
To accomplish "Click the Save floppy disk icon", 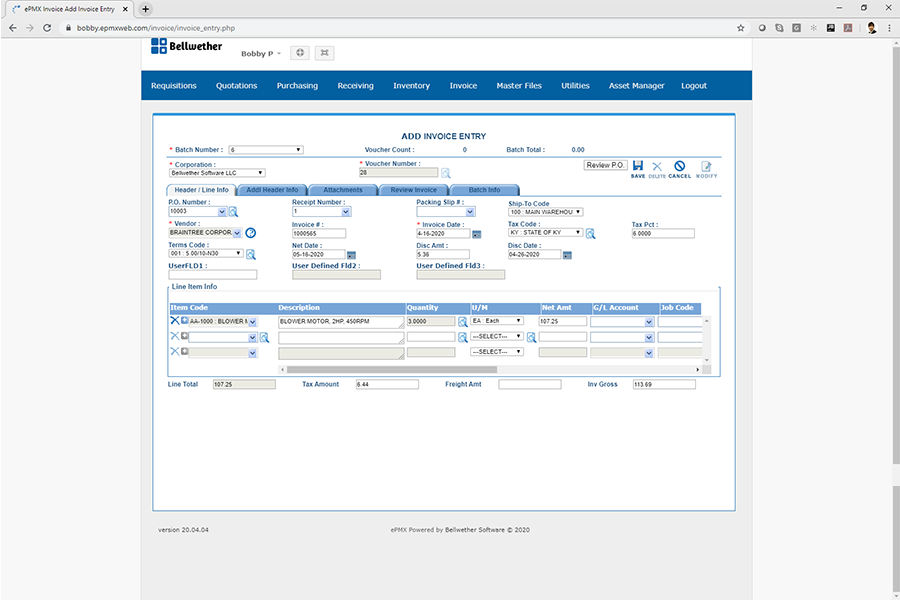I will coord(637,167).
